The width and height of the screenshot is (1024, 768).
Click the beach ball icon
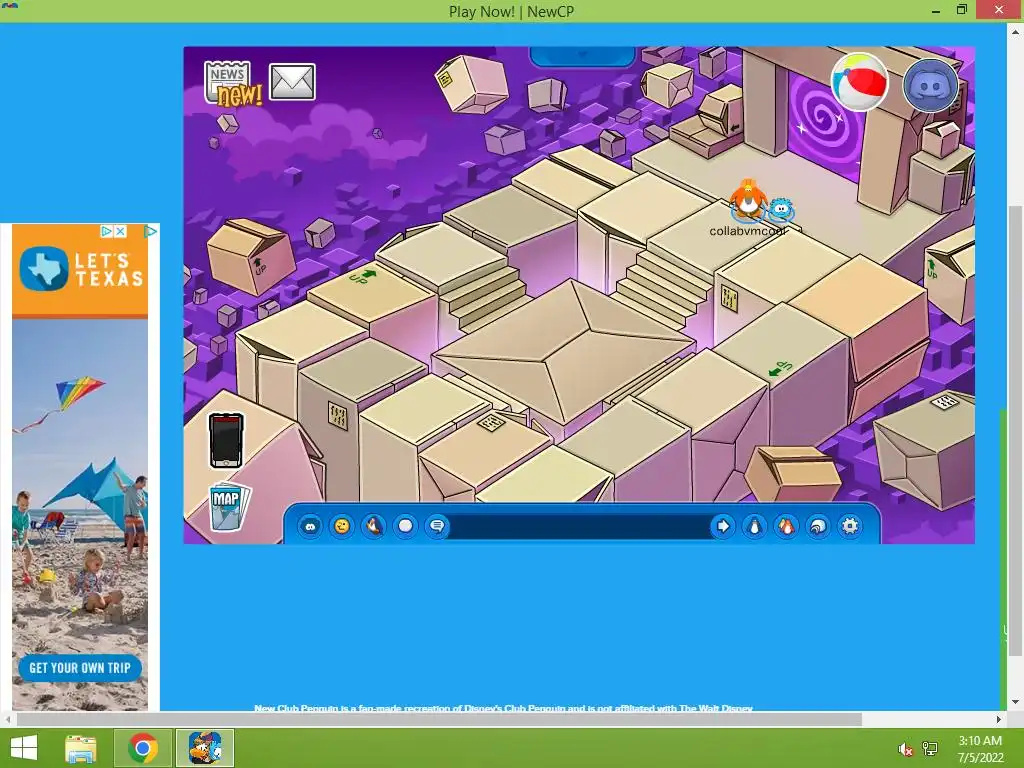859,82
